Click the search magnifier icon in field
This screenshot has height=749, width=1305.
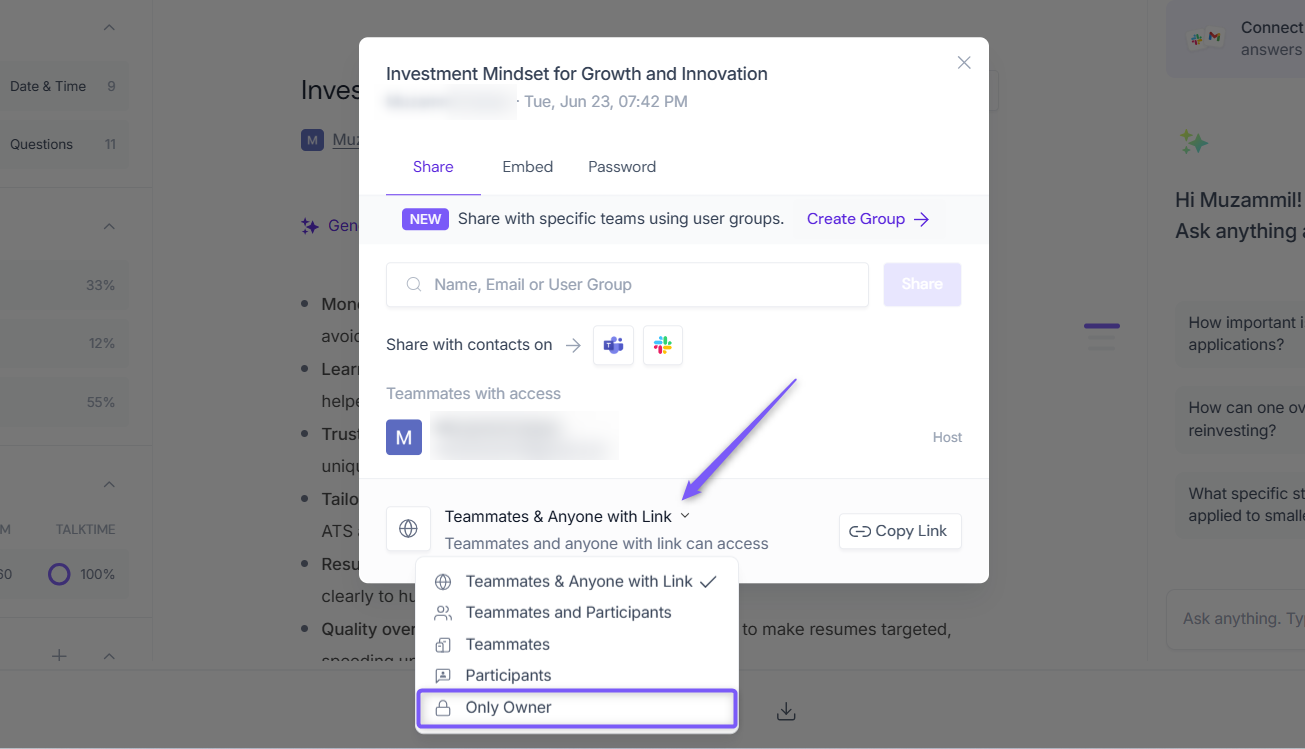pyautogui.click(x=414, y=285)
